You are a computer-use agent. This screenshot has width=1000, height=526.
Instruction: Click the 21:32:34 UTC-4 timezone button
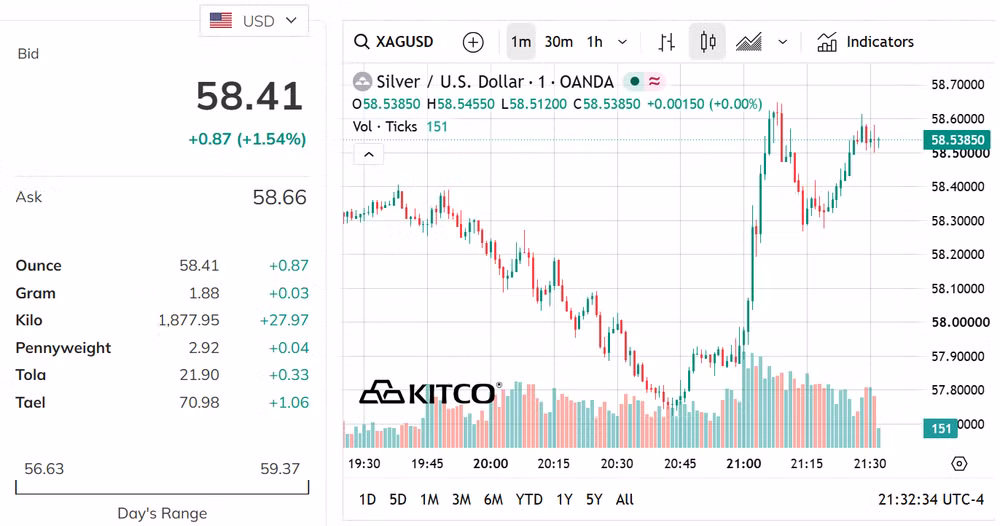click(930, 500)
